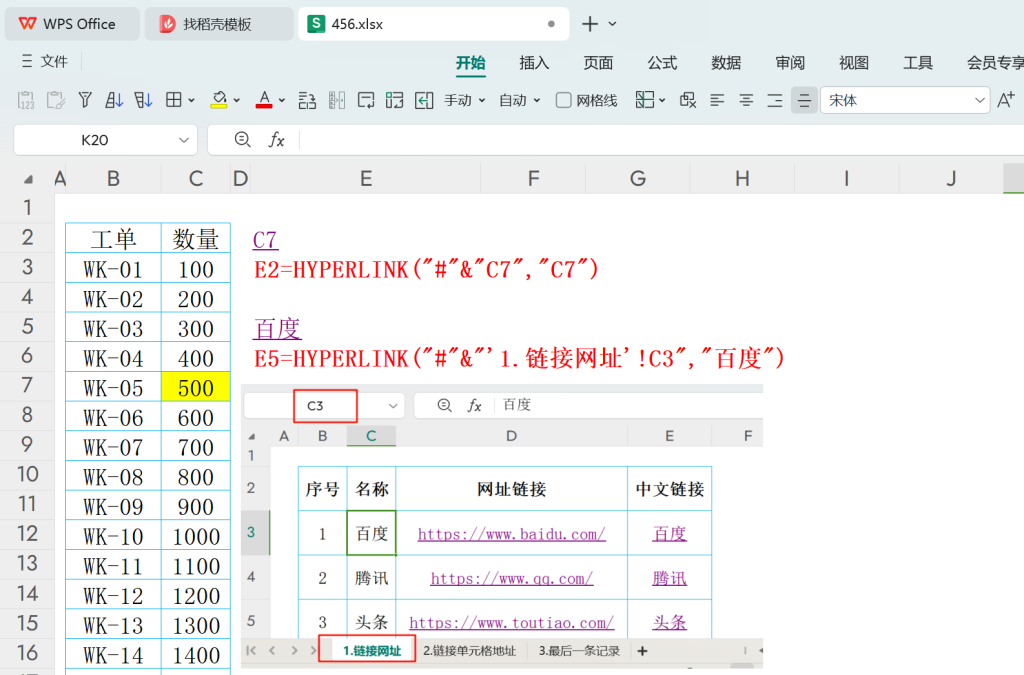Click the clear contents icon with x
Screen dimensions: 1024x675
tap(688, 100)
